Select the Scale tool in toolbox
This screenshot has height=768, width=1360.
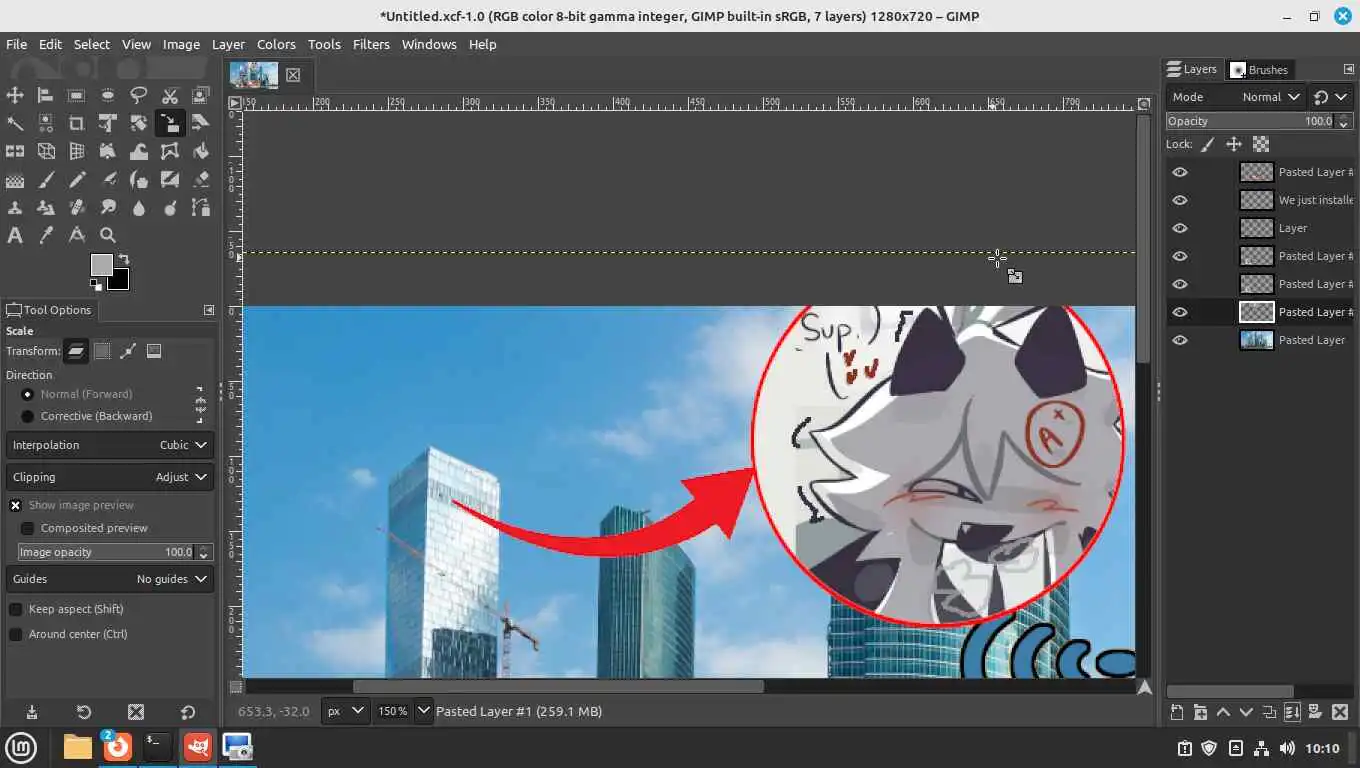170,123
